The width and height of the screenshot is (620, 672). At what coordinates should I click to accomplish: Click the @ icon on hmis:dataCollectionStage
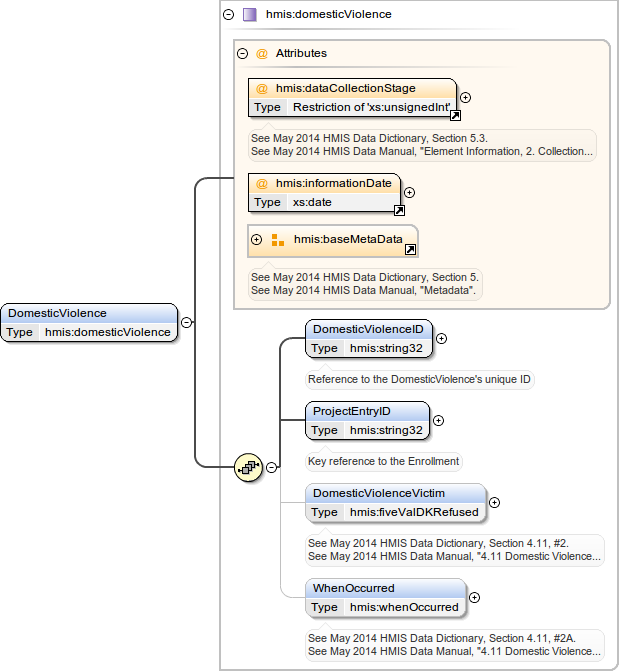(x=262, y=88)
